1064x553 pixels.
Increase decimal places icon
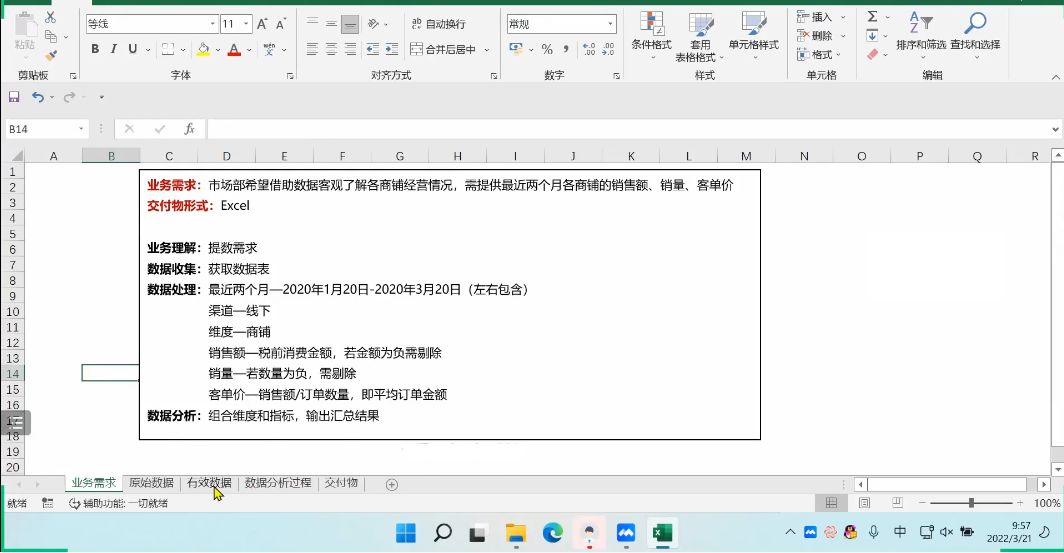589,49
